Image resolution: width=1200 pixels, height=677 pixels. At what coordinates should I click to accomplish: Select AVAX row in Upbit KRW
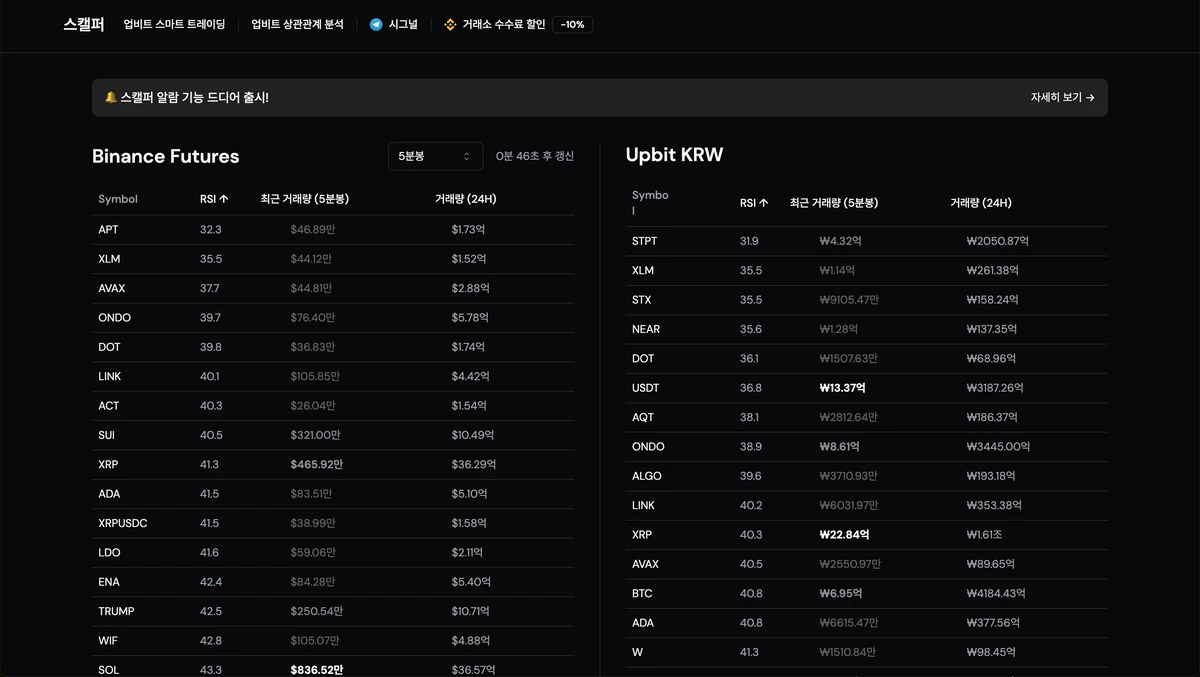tap(867, 564)
